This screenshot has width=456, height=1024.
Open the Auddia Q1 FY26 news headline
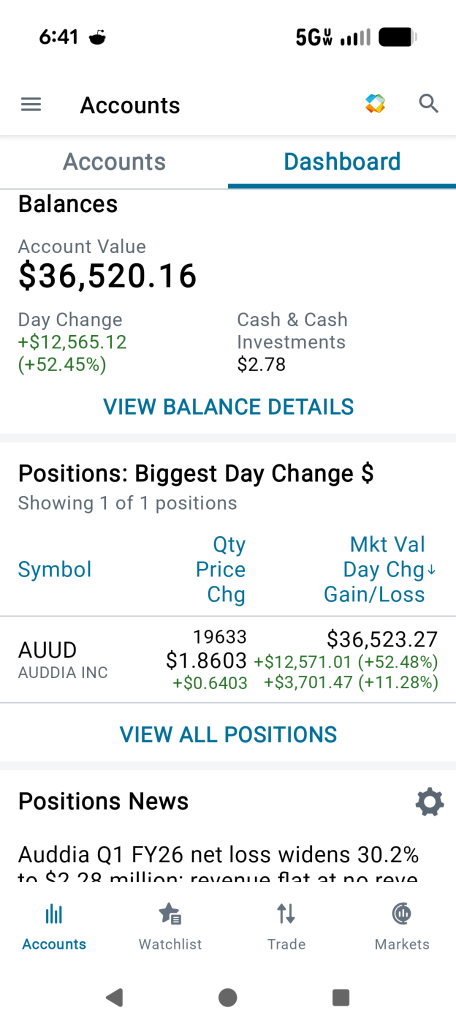coord(219,864)
